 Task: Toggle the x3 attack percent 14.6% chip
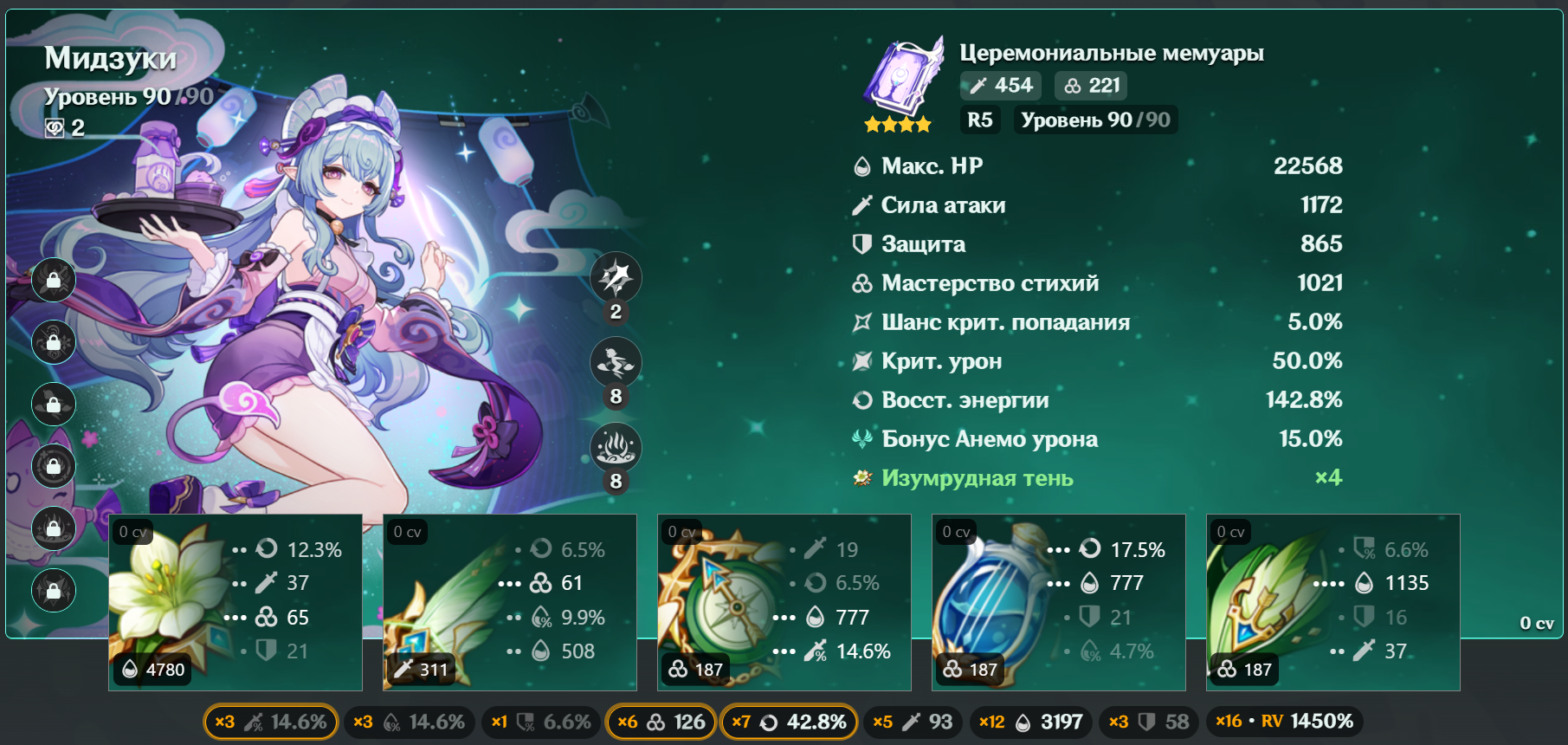(271, 722)
